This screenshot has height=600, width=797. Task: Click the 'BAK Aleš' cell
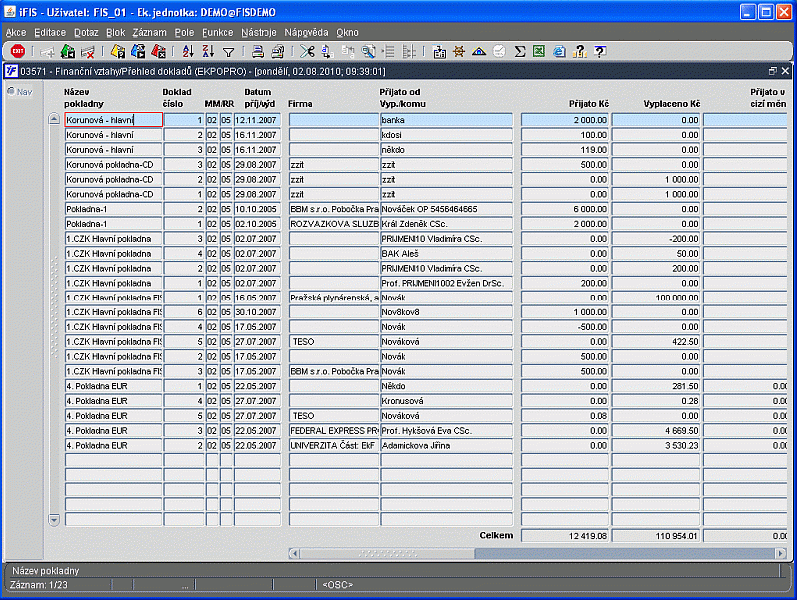tap(446, 253)
